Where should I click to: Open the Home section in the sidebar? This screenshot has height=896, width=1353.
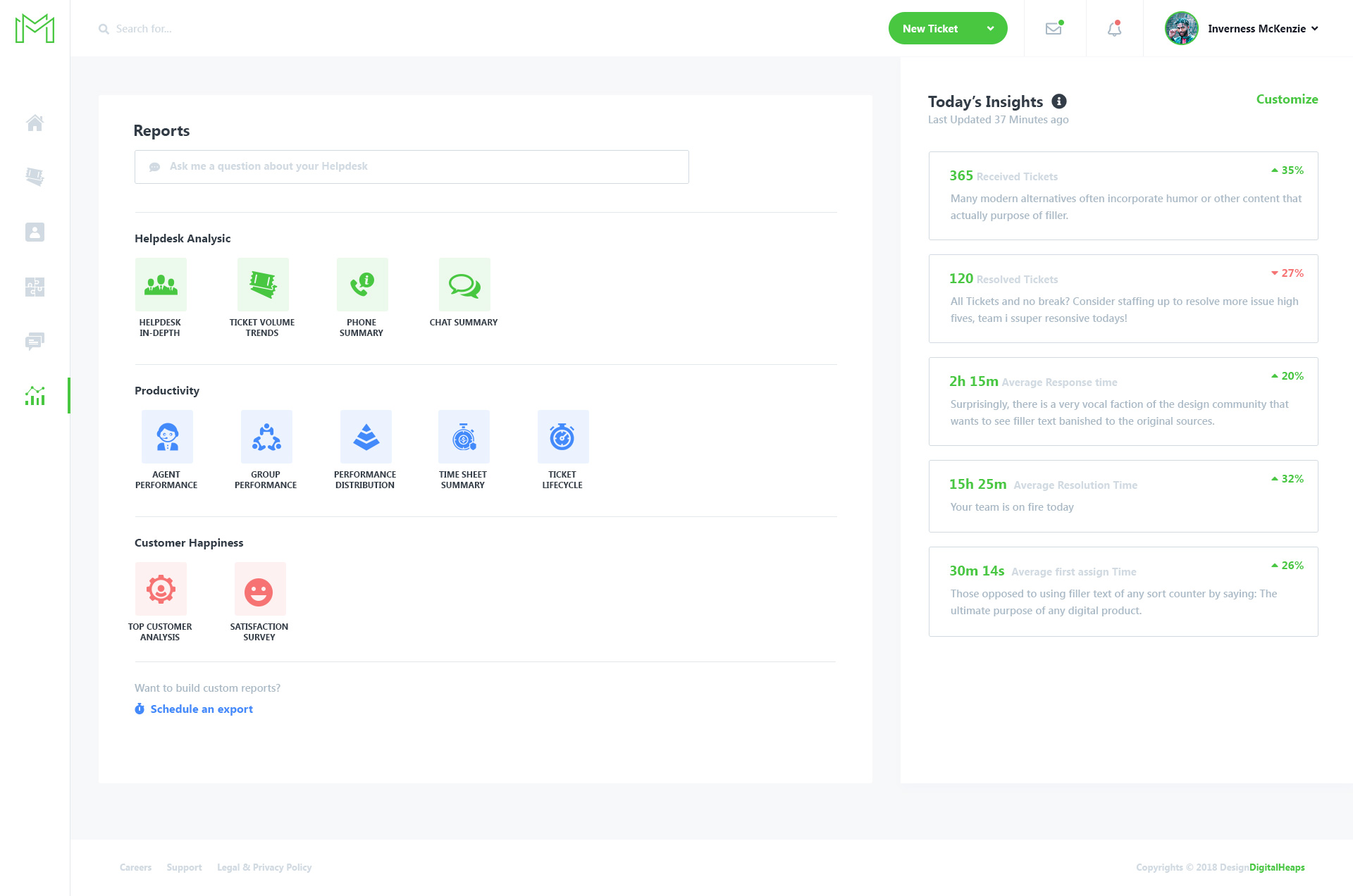[x=35, y=123]
